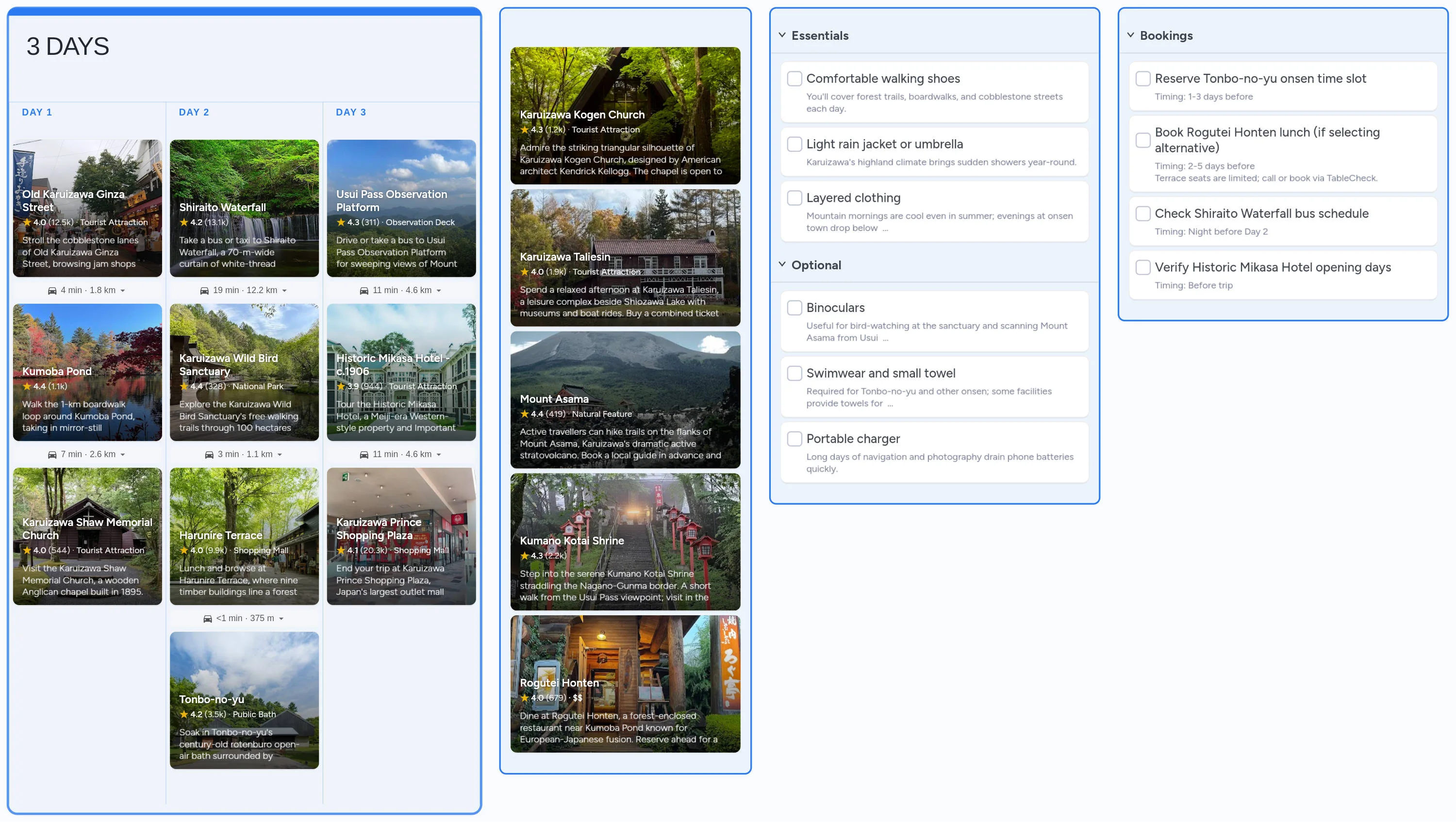Screen dimensions: 1456x822
Task: Open the Mount Asama suggestion card
Action: click(x=625, y=399)
